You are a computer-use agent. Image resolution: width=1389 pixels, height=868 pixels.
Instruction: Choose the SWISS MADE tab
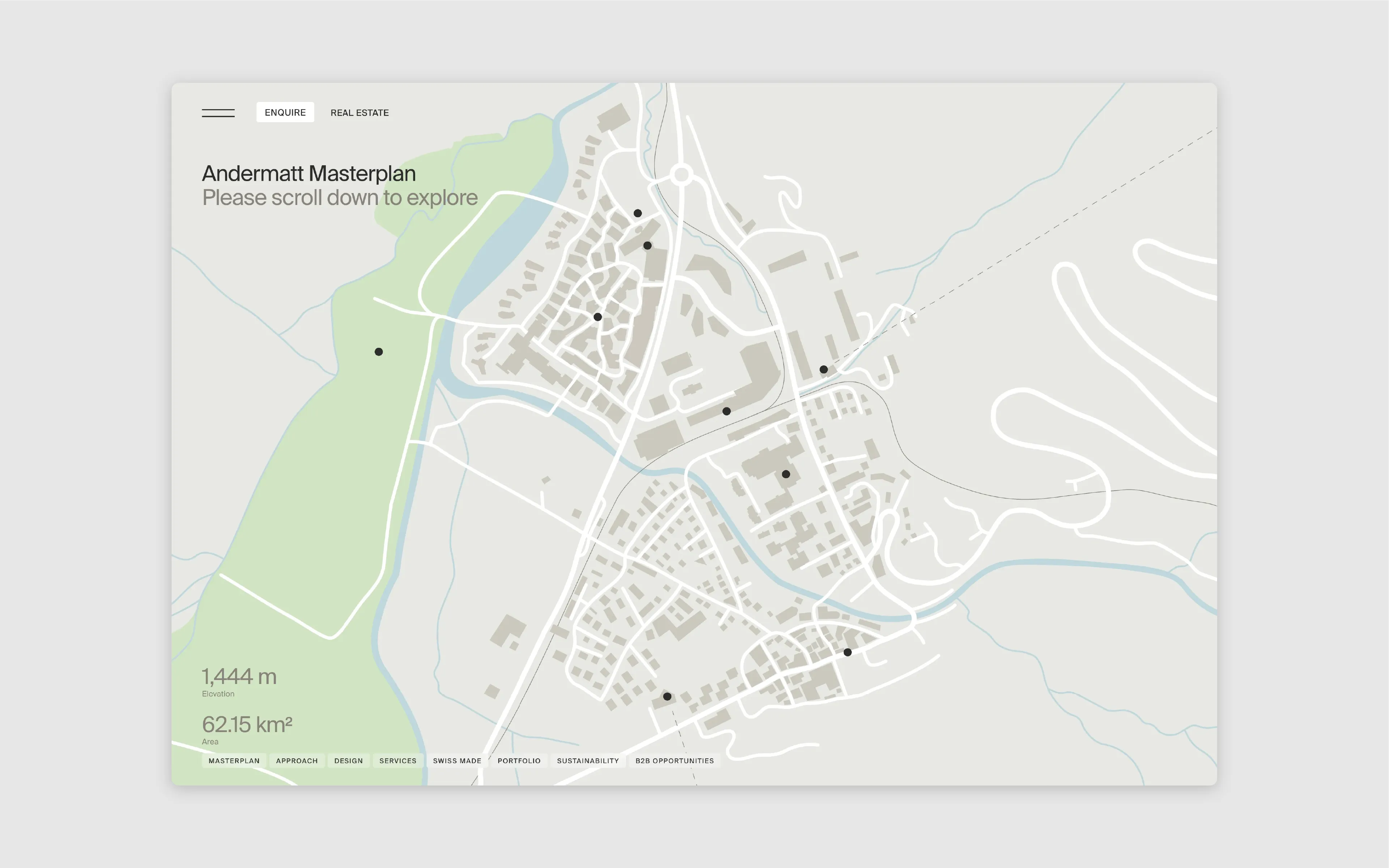(x=457, y=761)
